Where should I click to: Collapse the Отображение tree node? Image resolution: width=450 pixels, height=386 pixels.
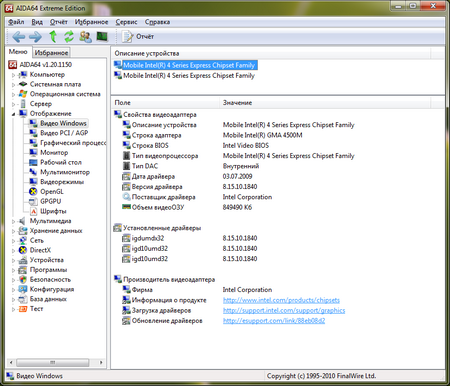pyautogui.click(x=13, y=114)
